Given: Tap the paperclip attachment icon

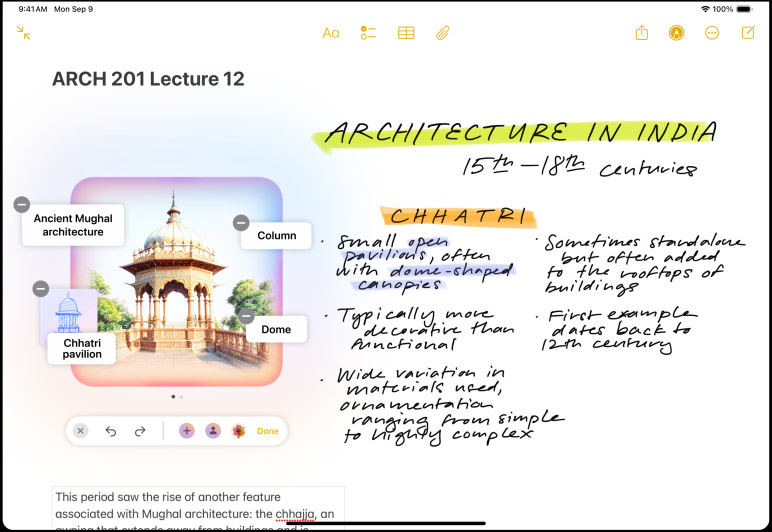Looking at the screenshot, I should coord(441,33).
